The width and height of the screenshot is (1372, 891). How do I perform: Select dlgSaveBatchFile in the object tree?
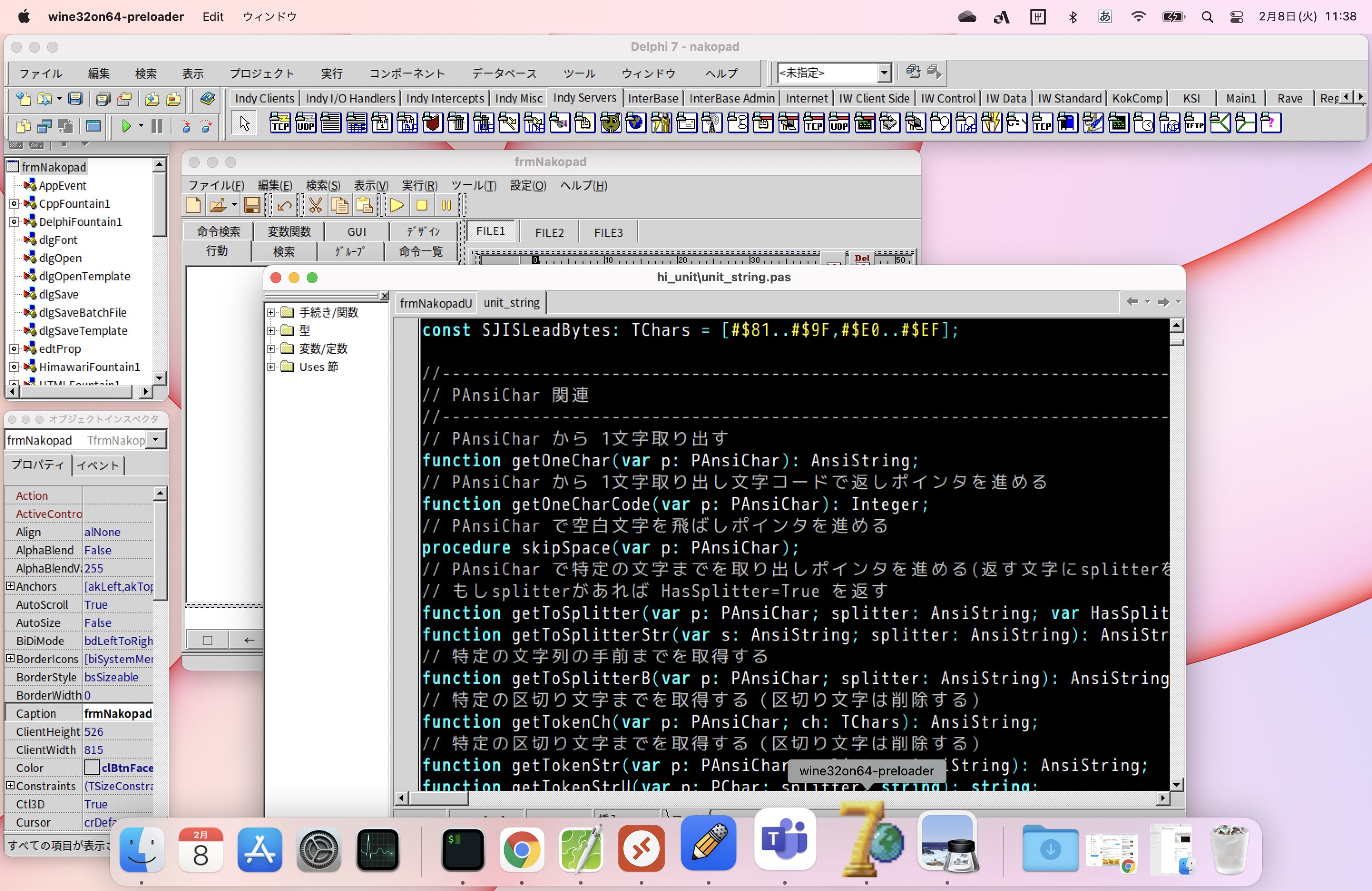83,313
